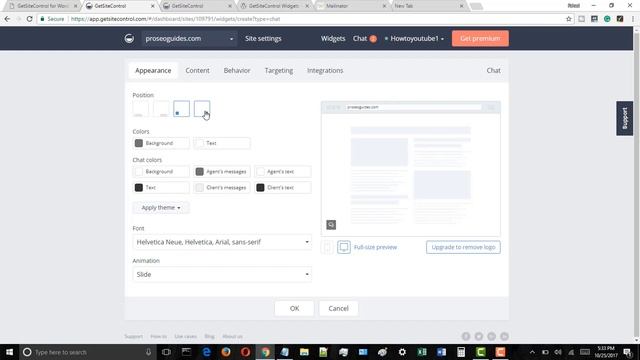The width and height of the screenshot is (640, 360).
Task: Open Word from taskbar
Action: pyautogui.click(x=441, y=352)
